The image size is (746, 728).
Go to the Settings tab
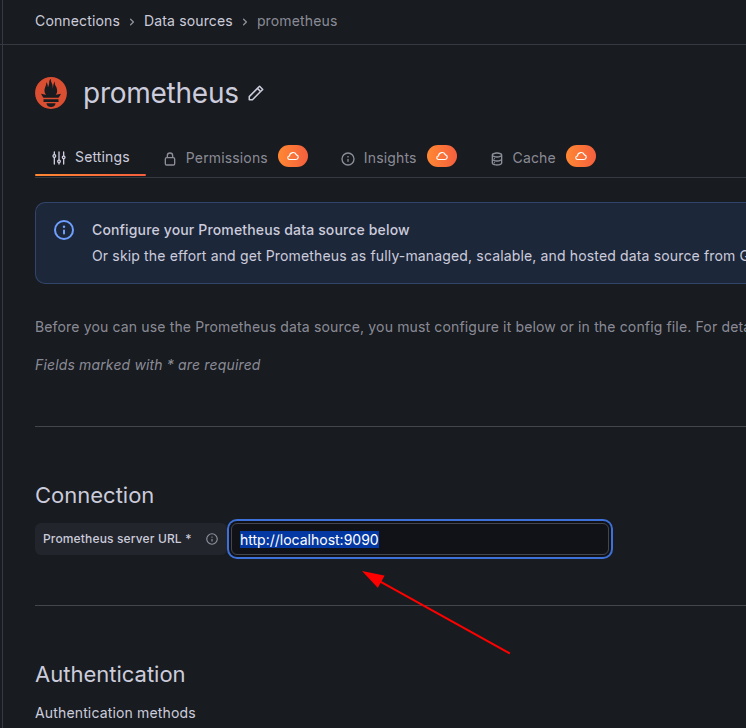click(x=90, y=157)
